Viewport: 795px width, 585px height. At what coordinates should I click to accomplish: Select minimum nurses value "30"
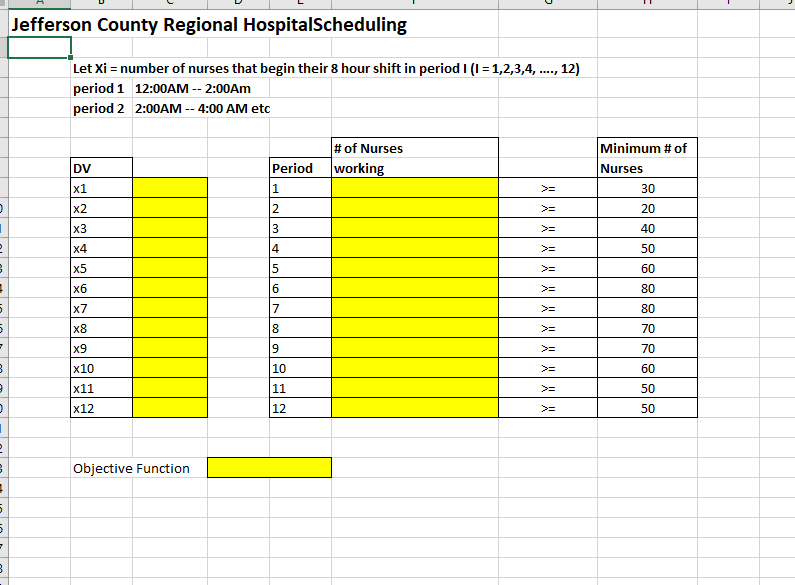click(x=647, y=188)
